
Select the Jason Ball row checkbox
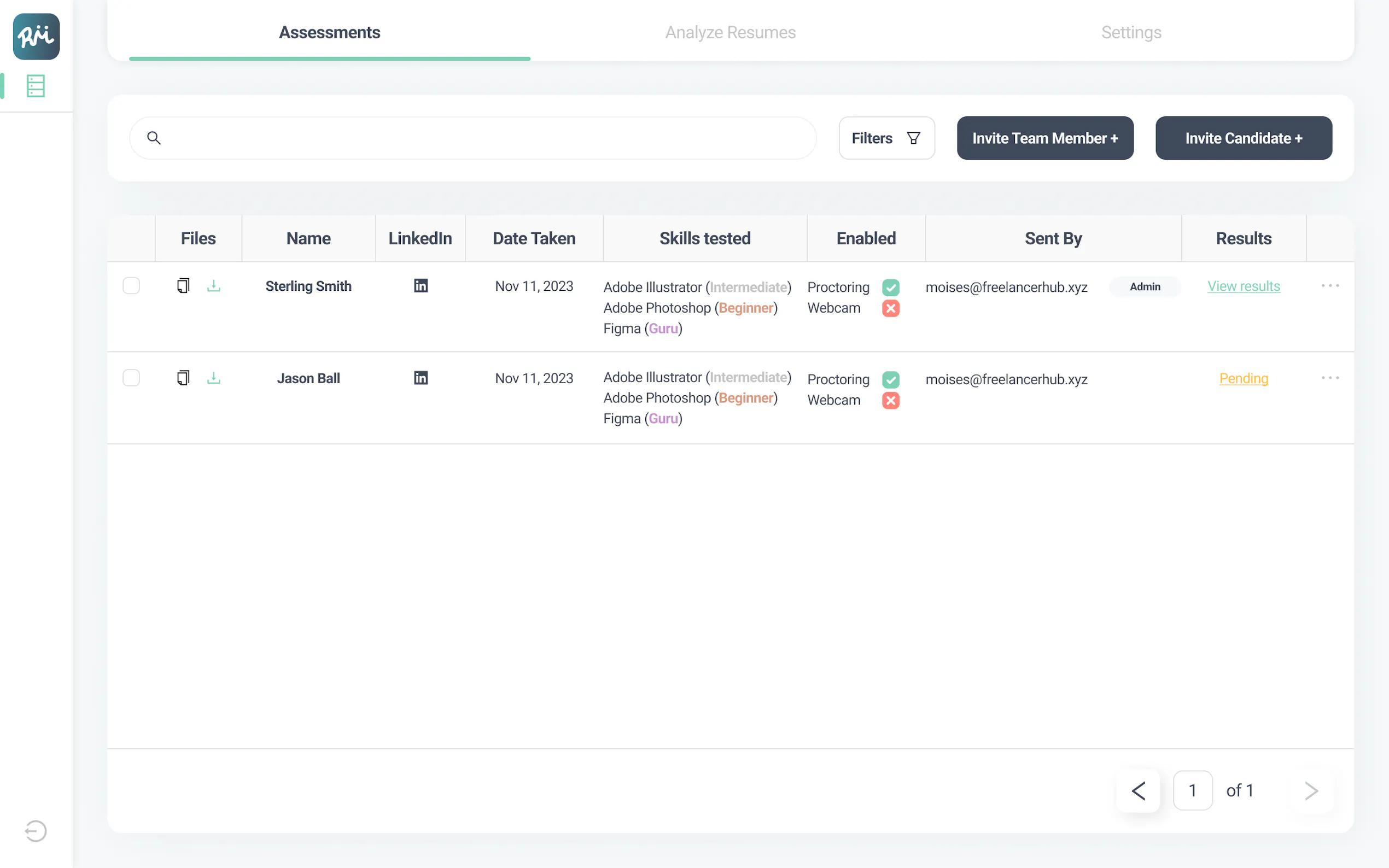(131, 378)
